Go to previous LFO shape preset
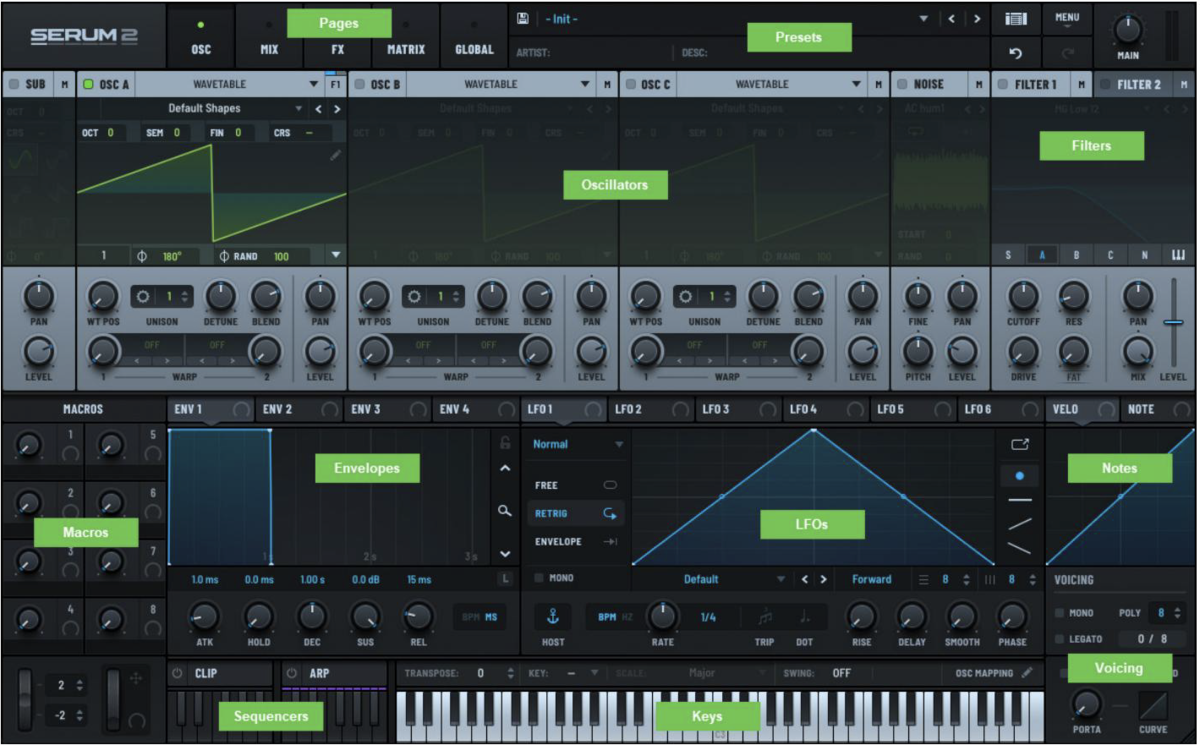 (804, 579)
